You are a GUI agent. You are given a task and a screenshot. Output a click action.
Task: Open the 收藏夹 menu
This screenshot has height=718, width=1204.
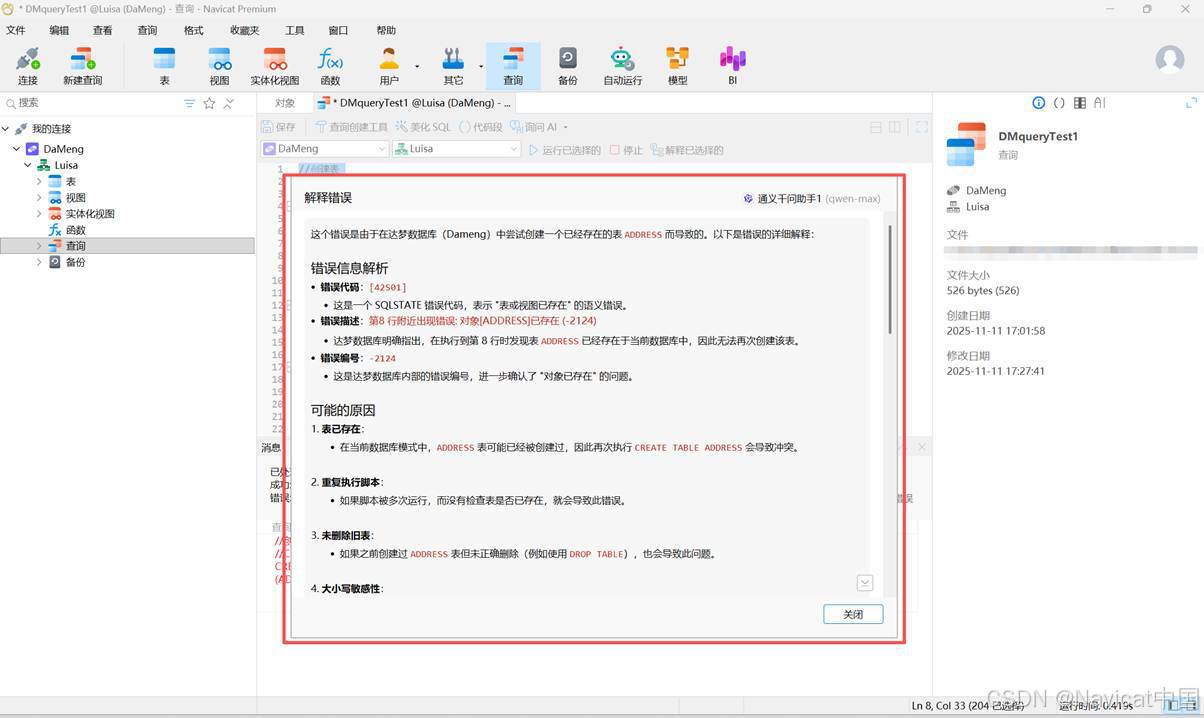pos(244,30)
